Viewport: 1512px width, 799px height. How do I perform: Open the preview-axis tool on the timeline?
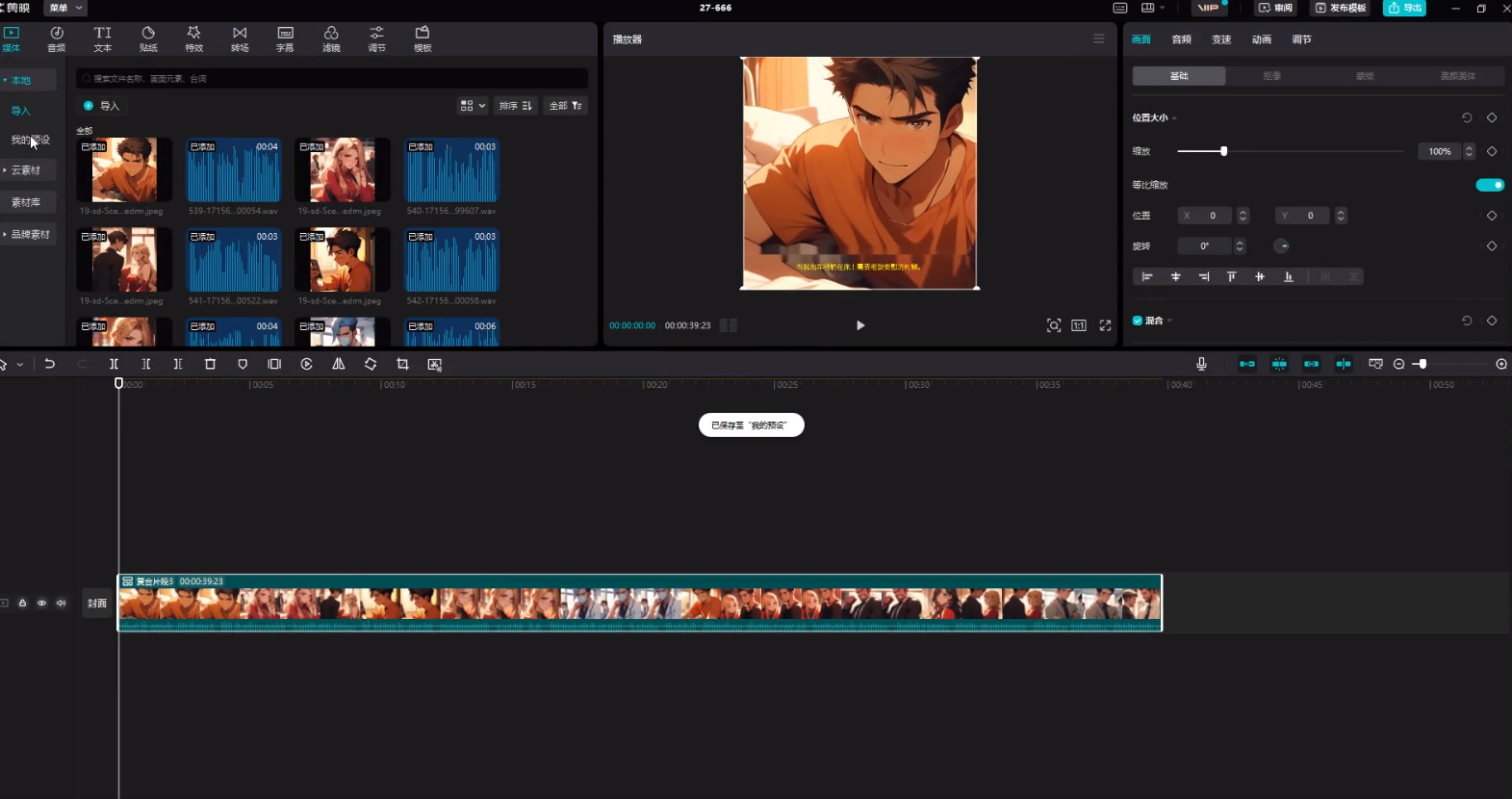1375,364
